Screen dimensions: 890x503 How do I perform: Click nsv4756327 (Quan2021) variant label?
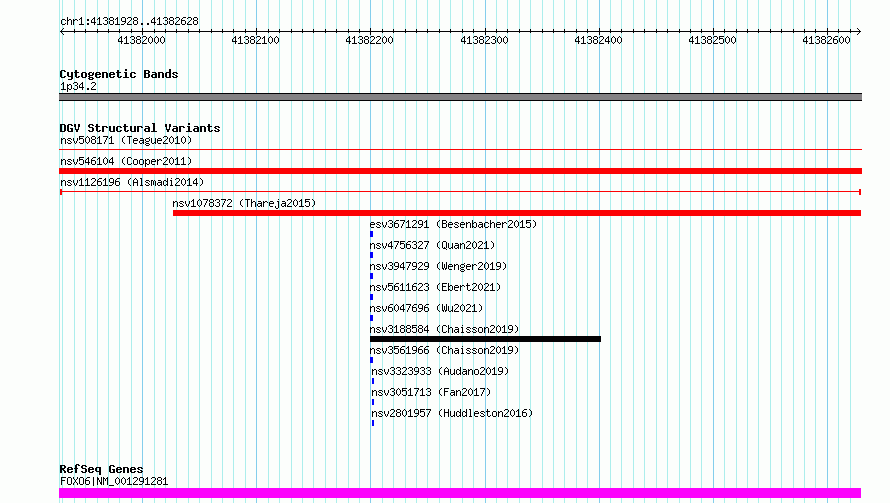[432, 245]
